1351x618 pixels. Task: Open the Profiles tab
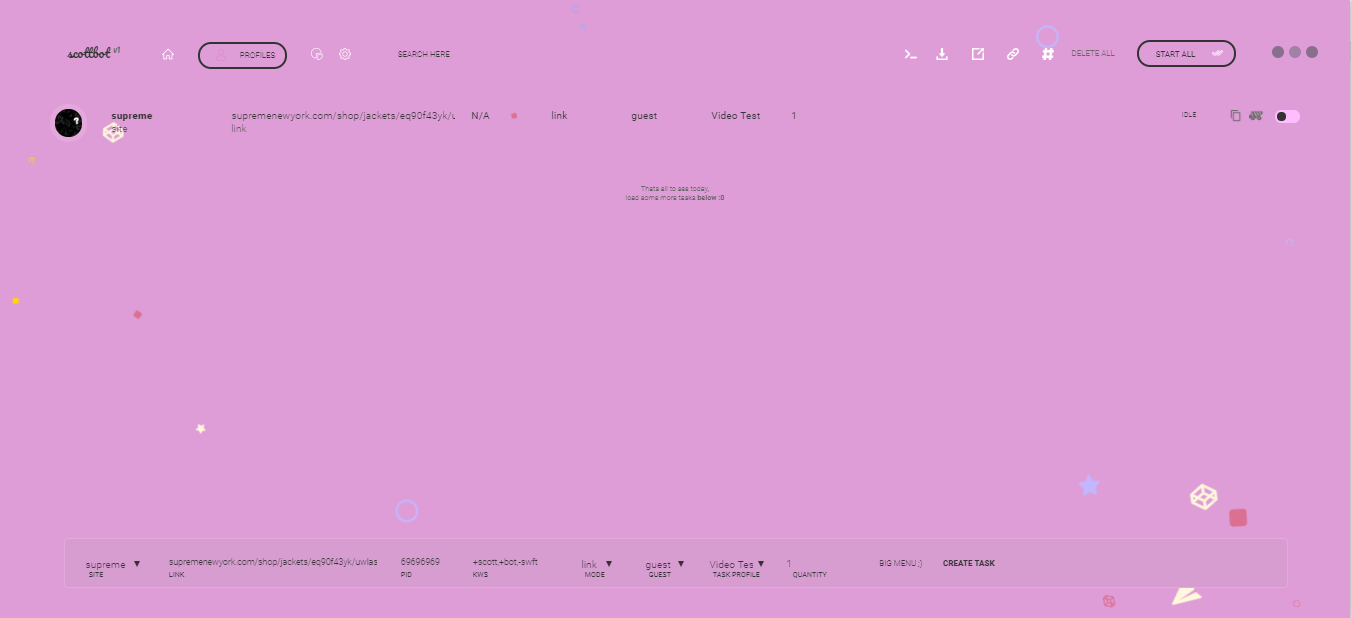(243, 55)
